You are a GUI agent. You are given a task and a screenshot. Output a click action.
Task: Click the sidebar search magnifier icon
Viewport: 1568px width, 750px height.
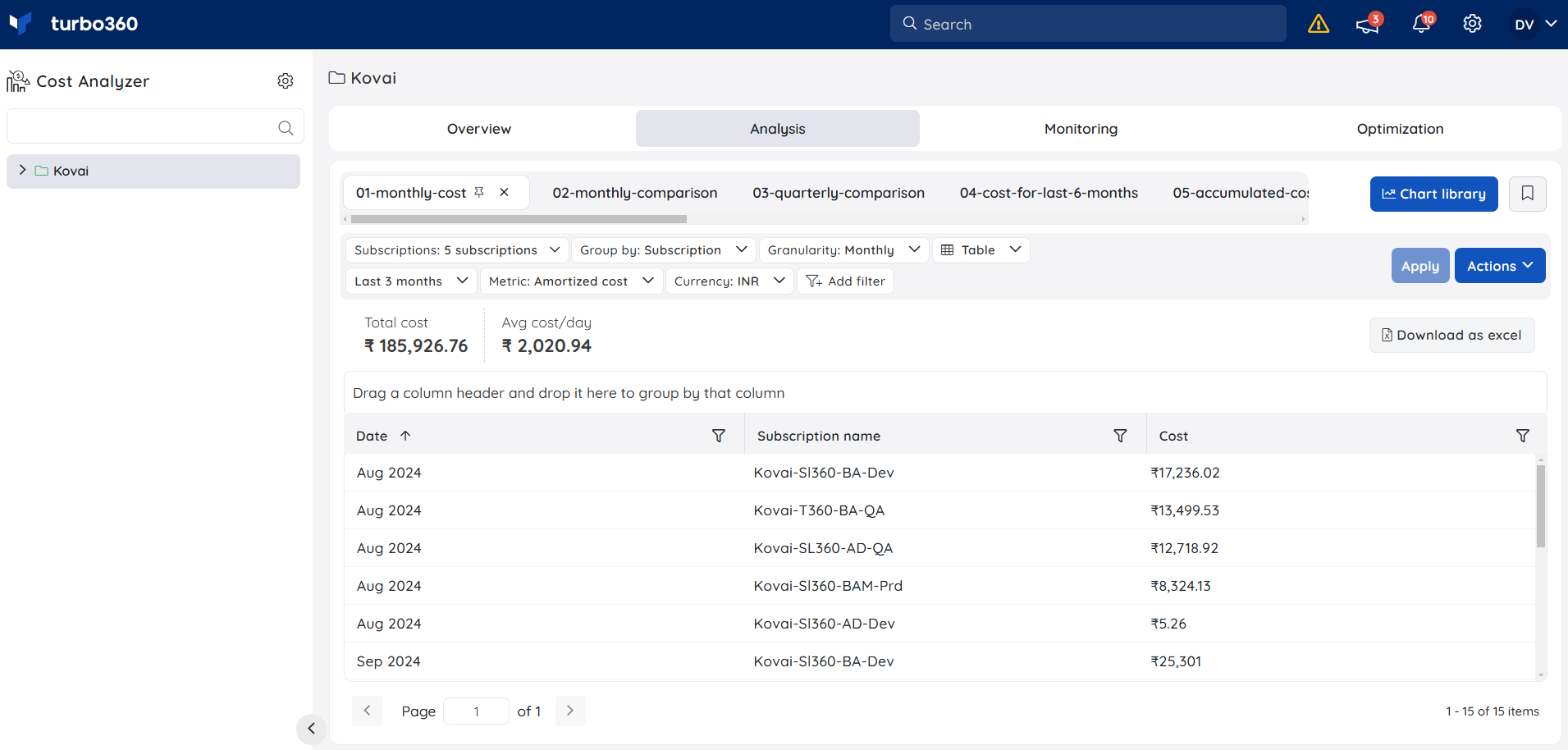tap(286, 127)
